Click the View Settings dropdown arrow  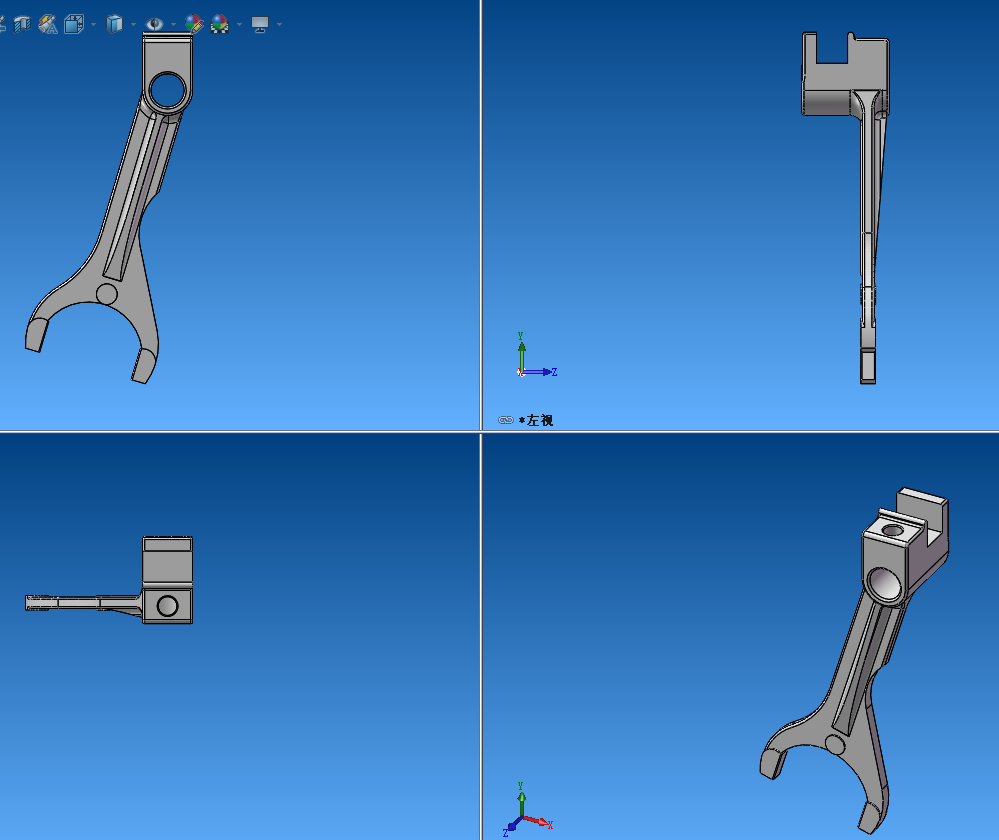click(277, 23)
